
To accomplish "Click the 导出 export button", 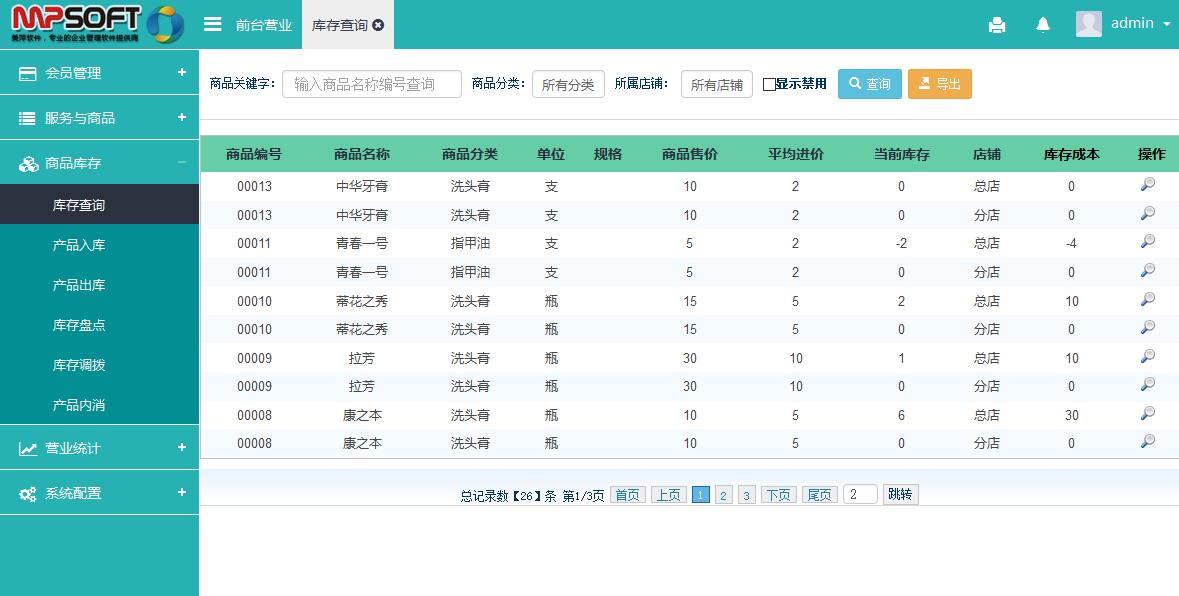I will (939, 84).
